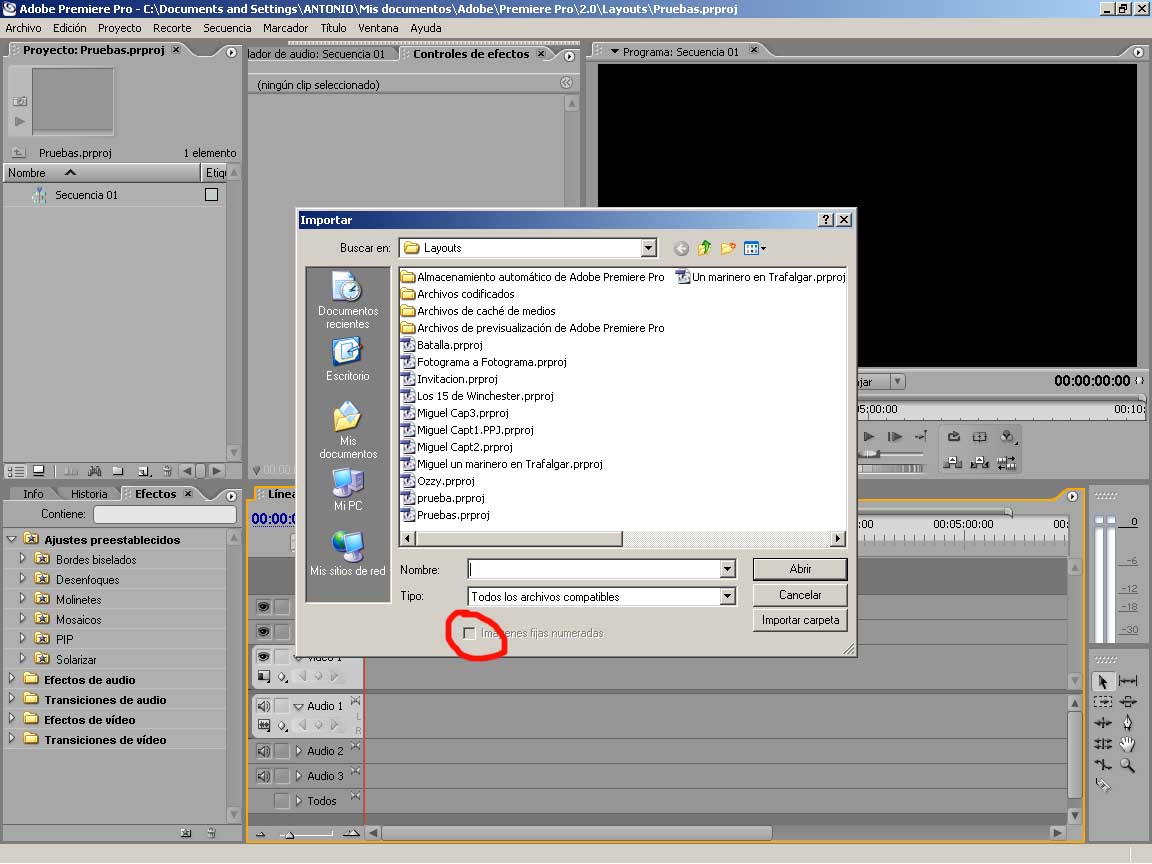Open Mi PC in Importar sidebar
This screenshot has height=864, width=1152.
coord(348,489)
